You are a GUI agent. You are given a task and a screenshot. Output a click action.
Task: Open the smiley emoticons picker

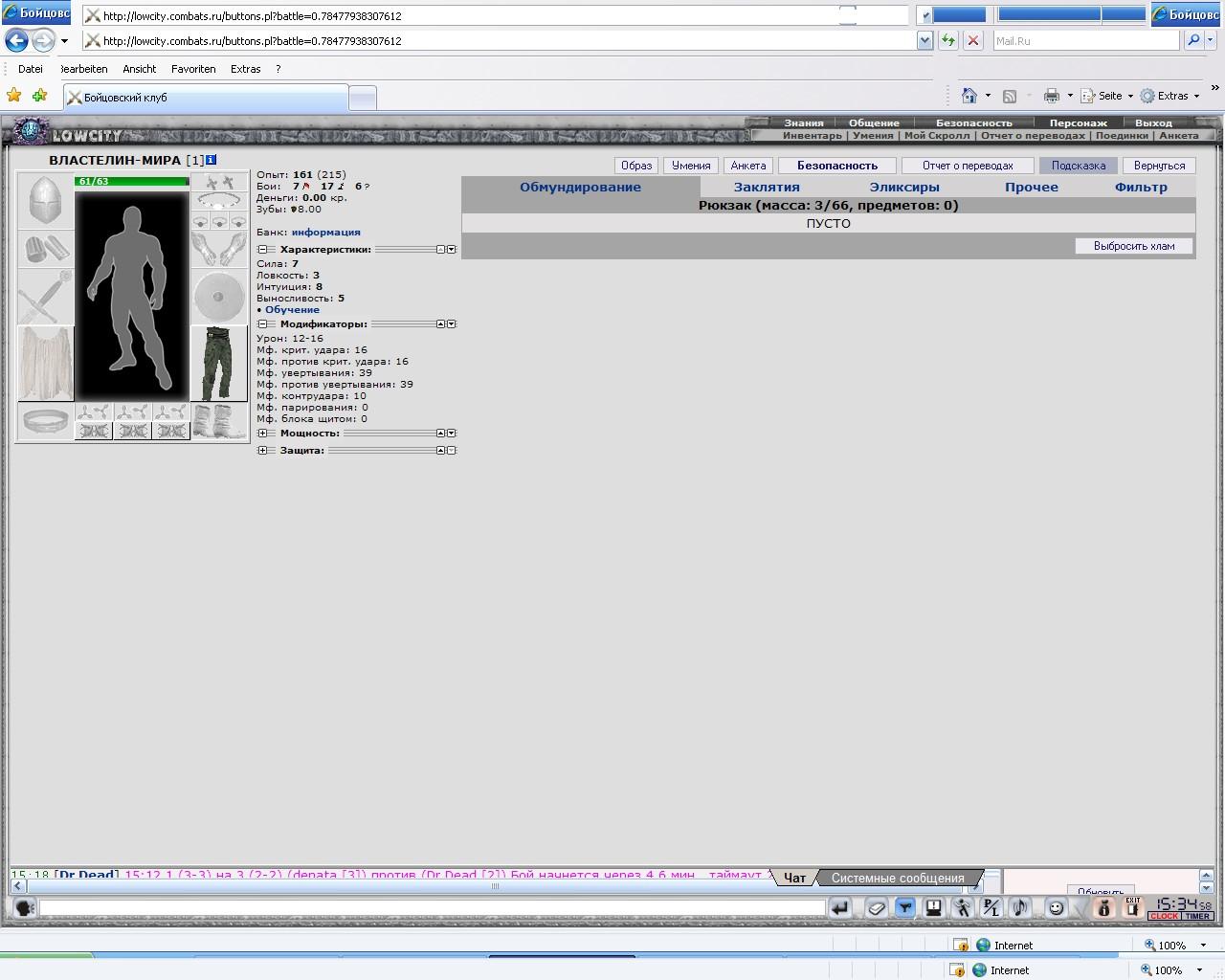tap(1057, 908)
